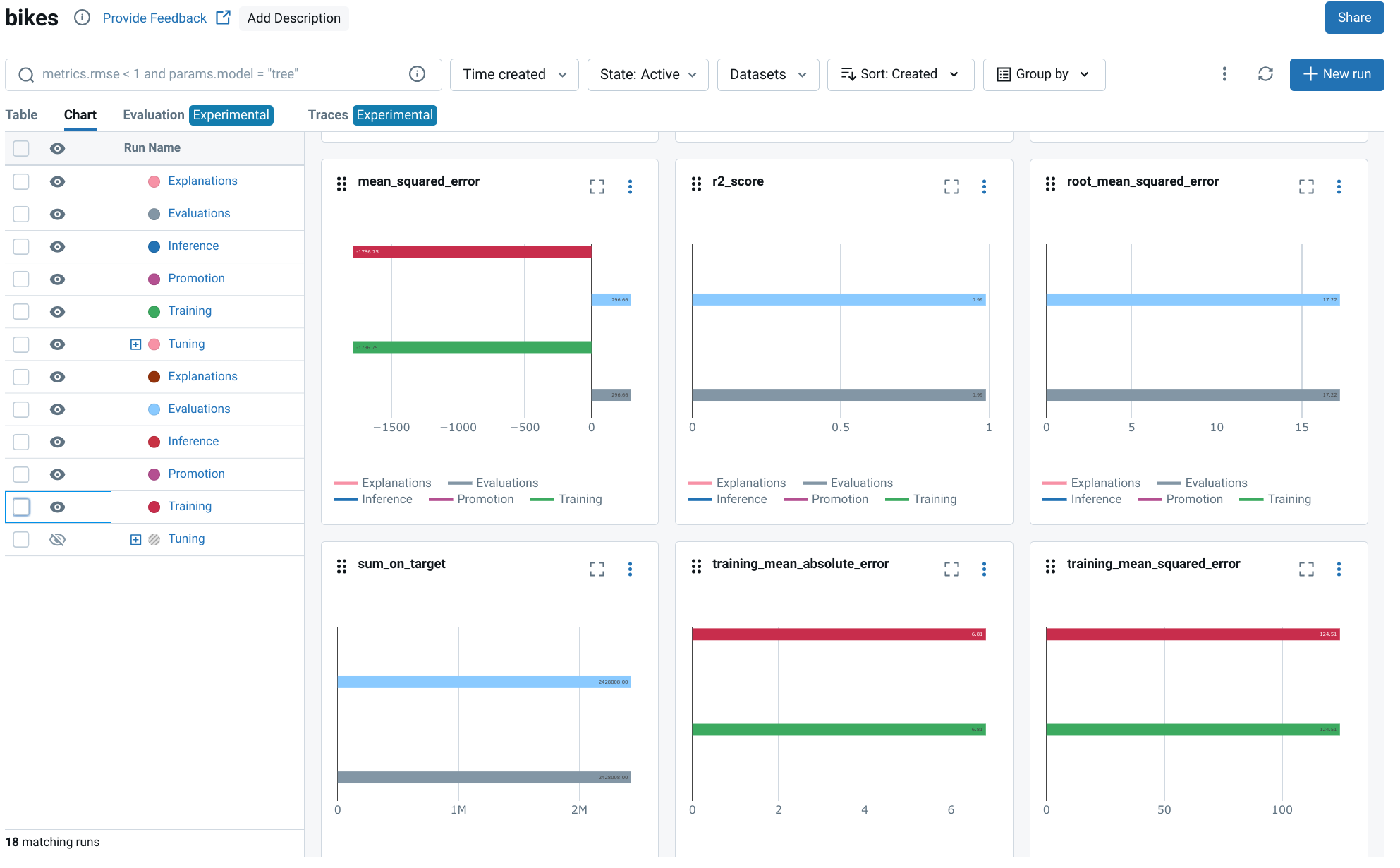Screen dimensions: 1400x868
Task: Click the fullscreen icon on sum_on_target chart
Action: 597,568
